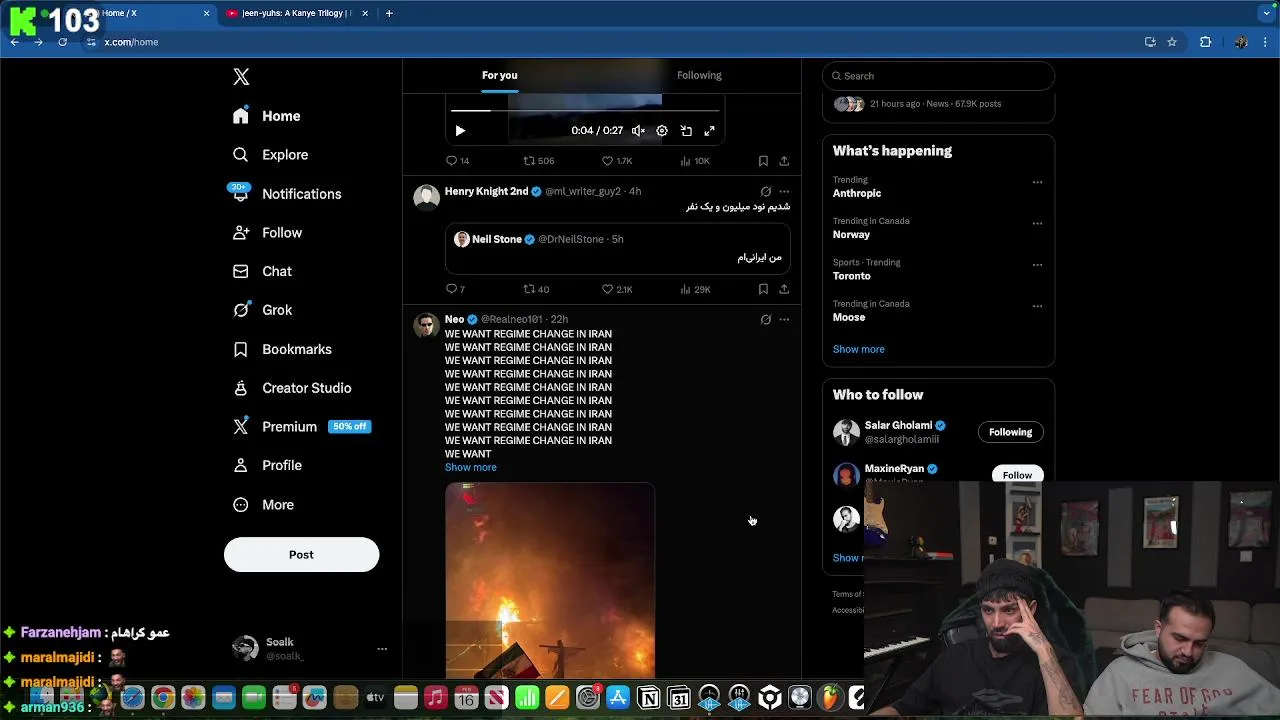Open more options on Henry Knight 2nd post

pyautogui.click(x=784, y=191)
